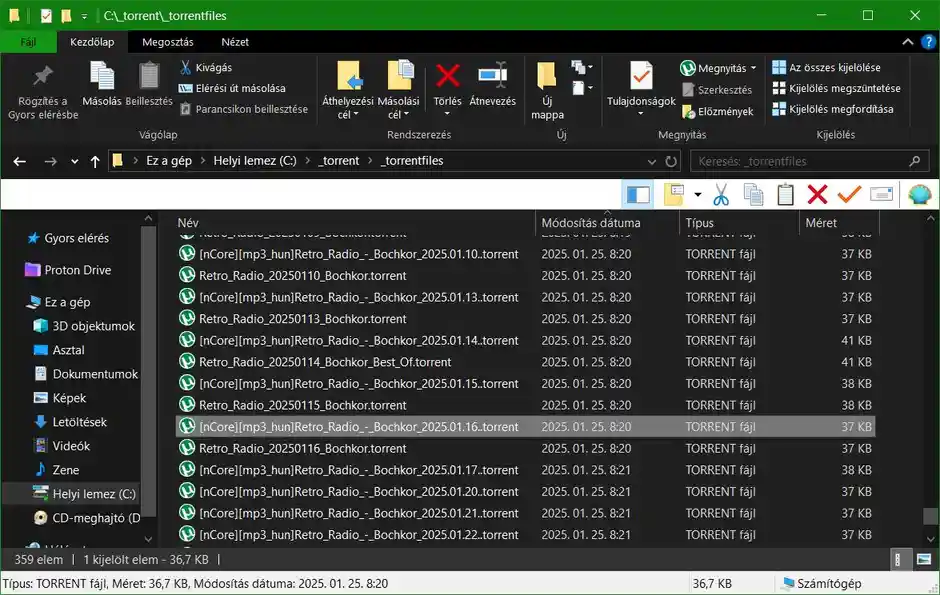
Task: Click the Másolás copy icon
Action: pos(101,76)
